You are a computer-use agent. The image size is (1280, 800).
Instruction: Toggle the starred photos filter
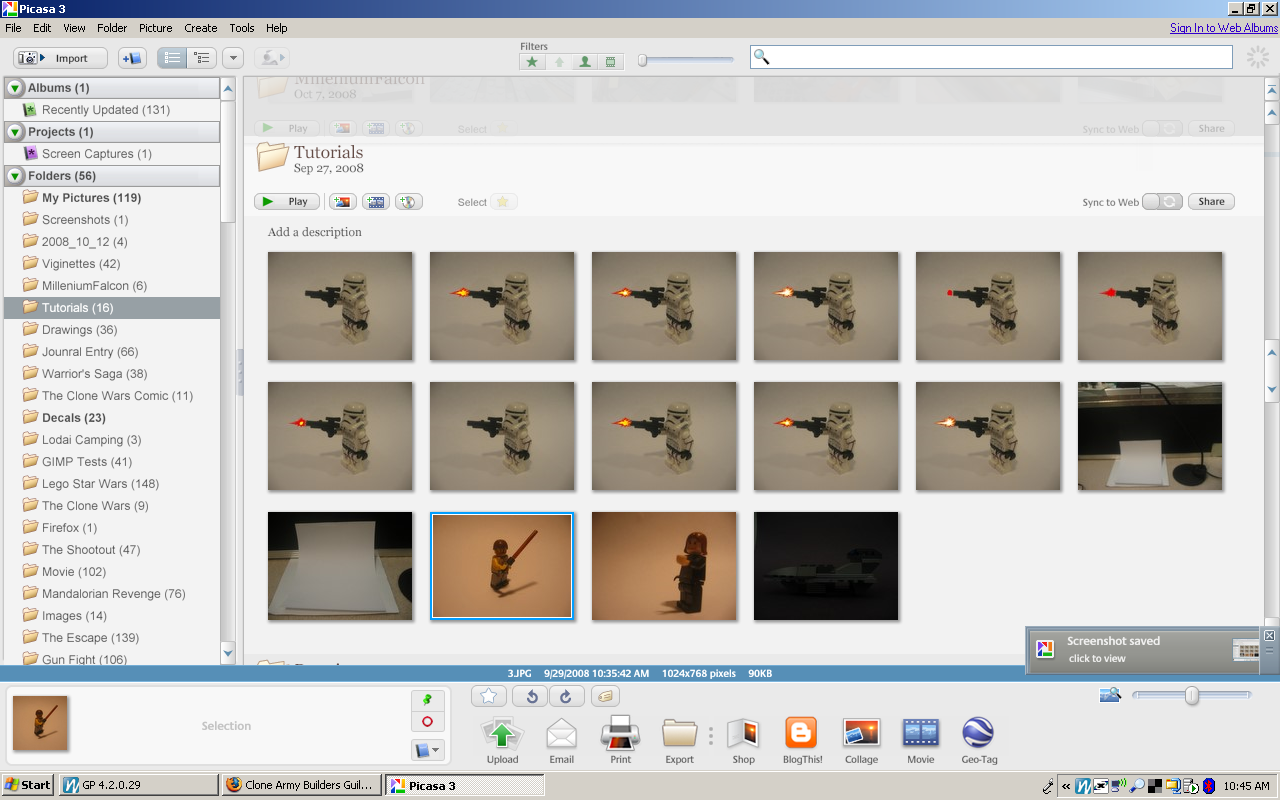coord(532,62)
